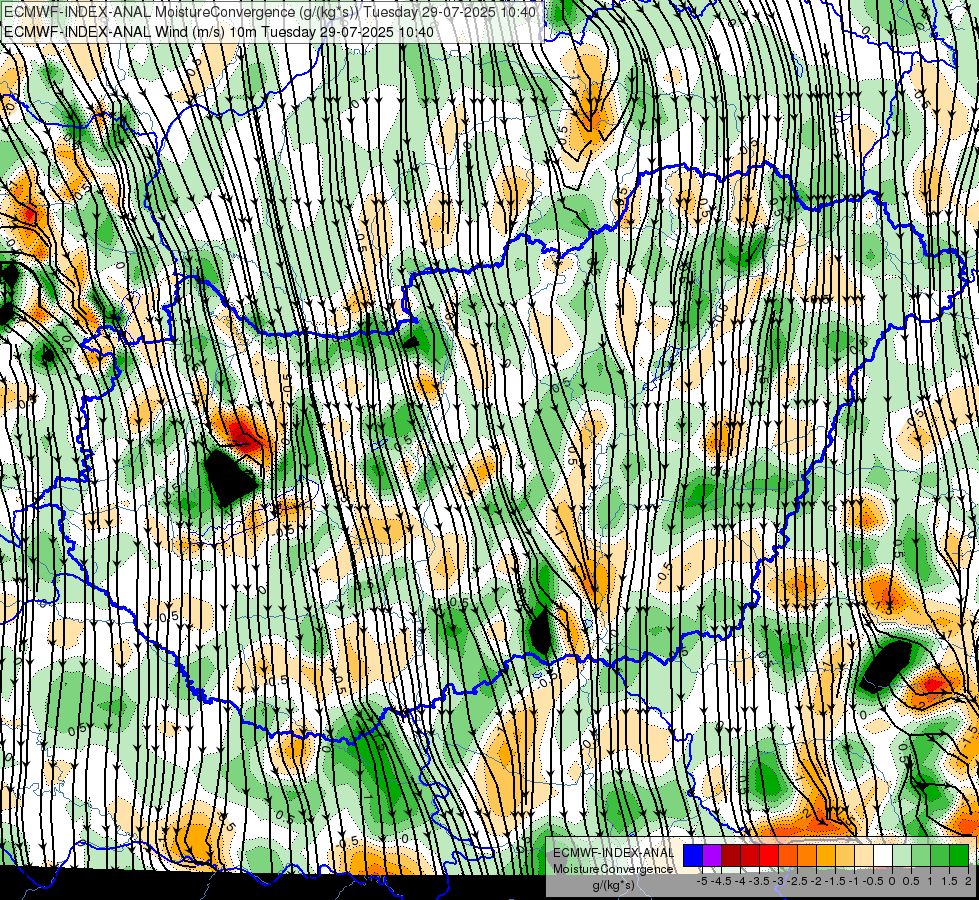Click the purple swatch in the legend

(x=712, y=856)
